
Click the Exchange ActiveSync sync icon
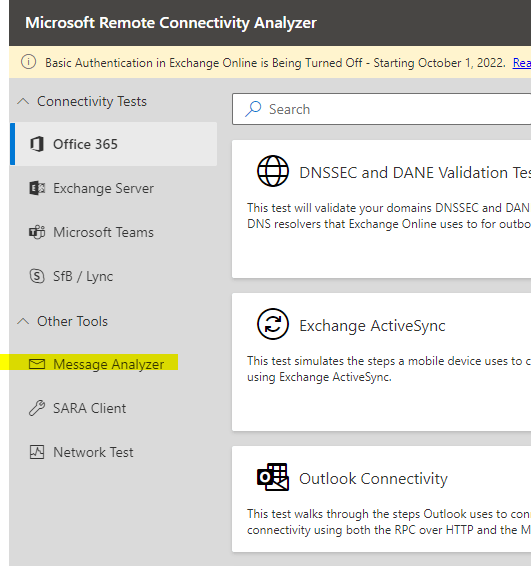tap(273, 324)
